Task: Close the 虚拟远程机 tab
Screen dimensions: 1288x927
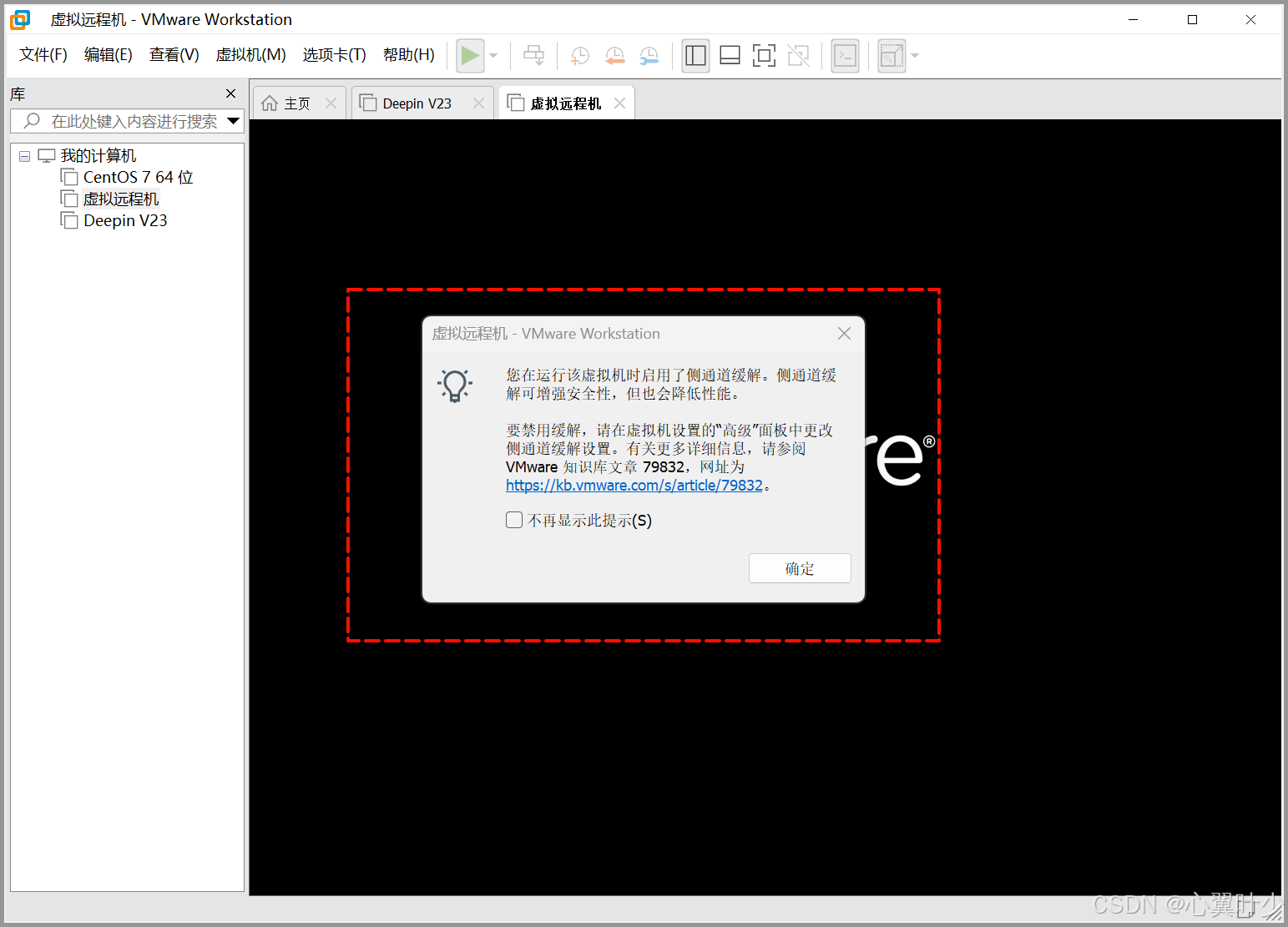Action: click(619, 103)
